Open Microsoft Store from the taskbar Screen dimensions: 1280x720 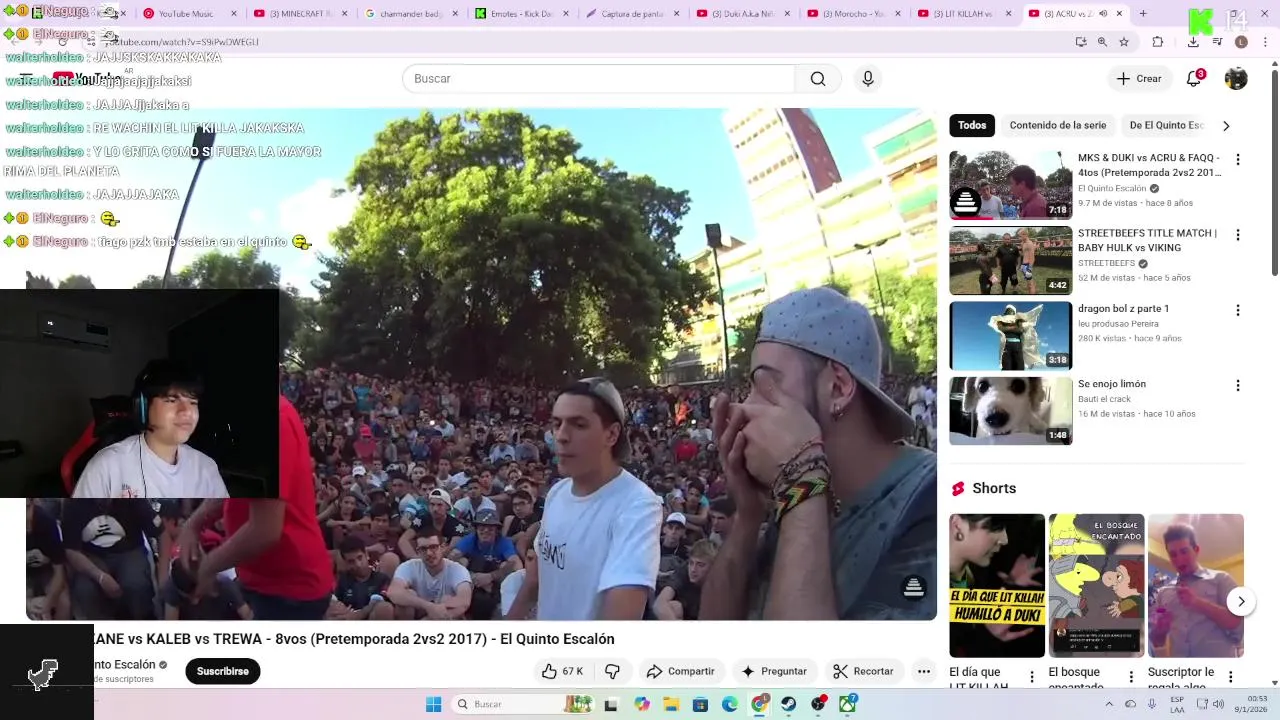pos(700,705)
